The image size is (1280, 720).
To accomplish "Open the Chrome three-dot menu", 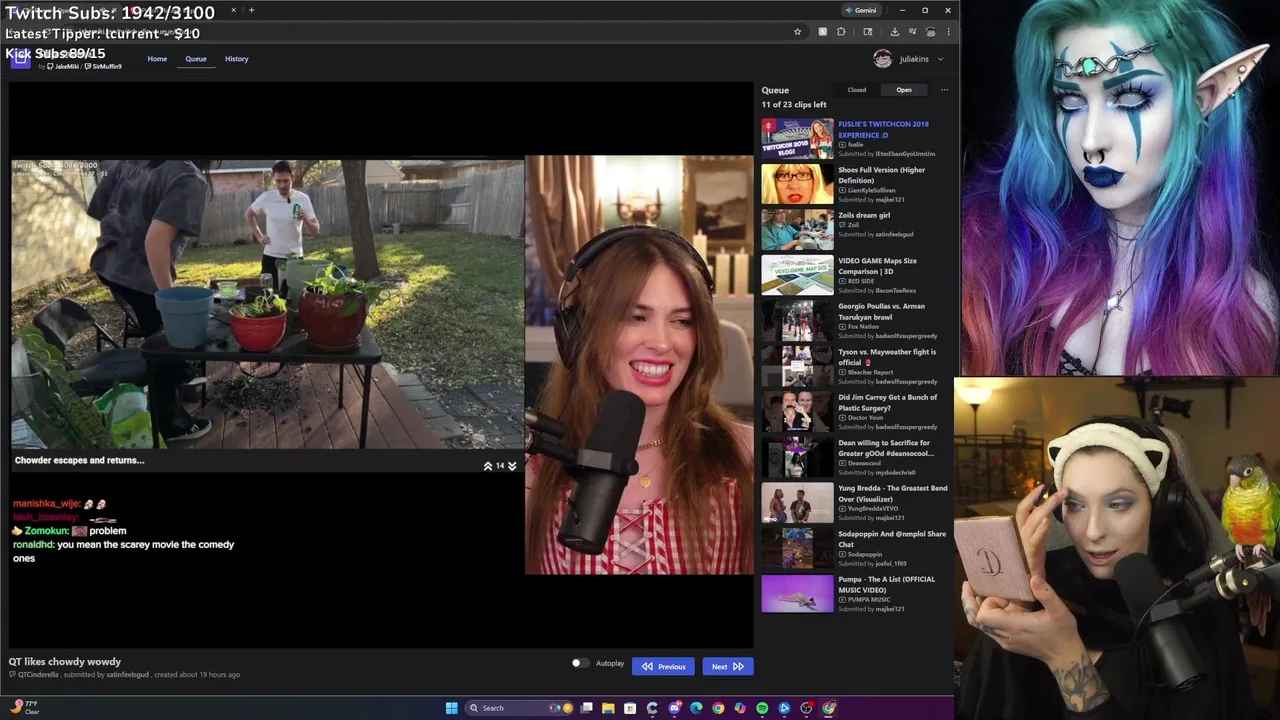I will [x=948, y=32].
